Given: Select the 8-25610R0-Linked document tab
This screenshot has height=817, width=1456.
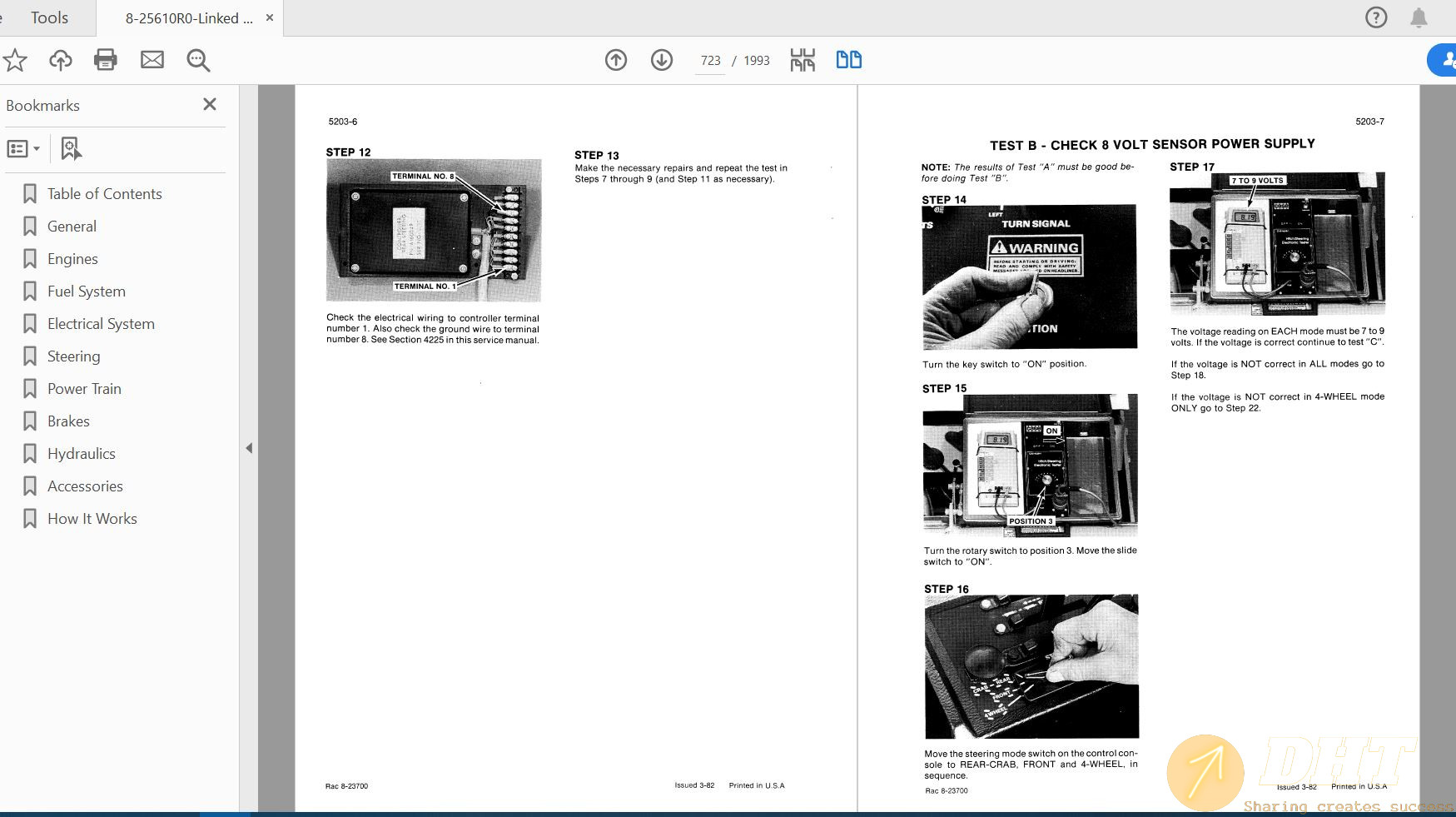Looking at the screenshot, I should (x=189, y=18).
